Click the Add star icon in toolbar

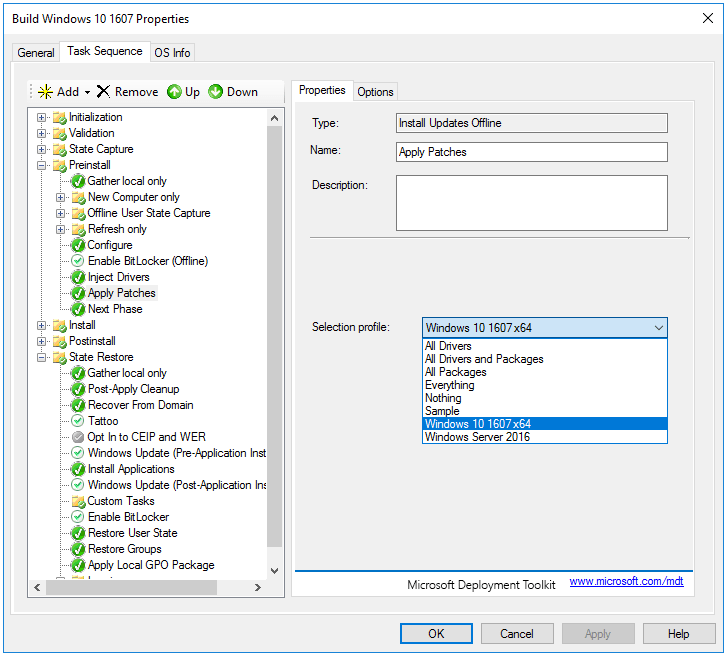click(45, 92)
